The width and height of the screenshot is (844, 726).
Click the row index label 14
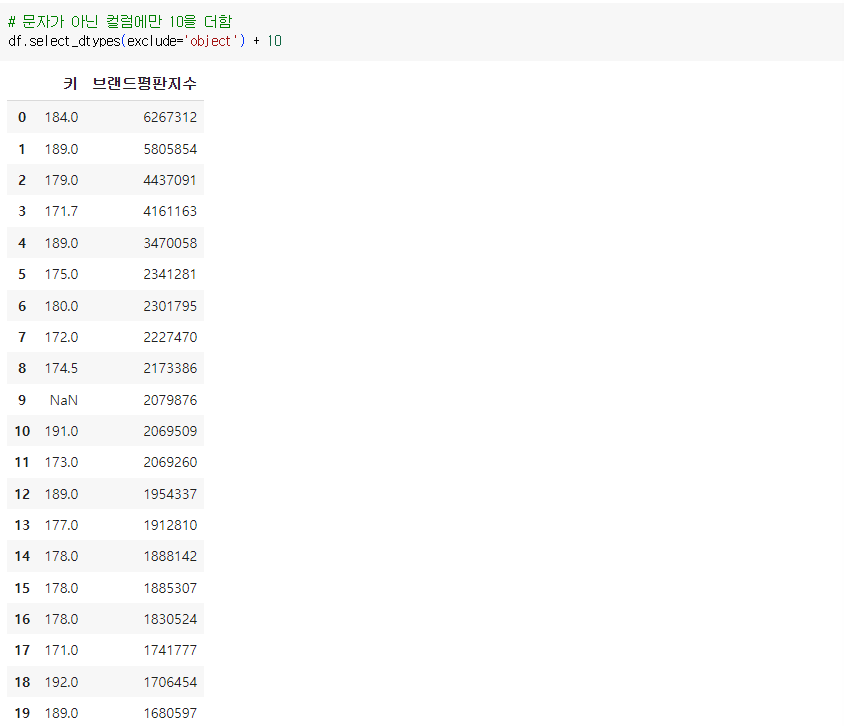pyautogui.click(x=22, y=556)
